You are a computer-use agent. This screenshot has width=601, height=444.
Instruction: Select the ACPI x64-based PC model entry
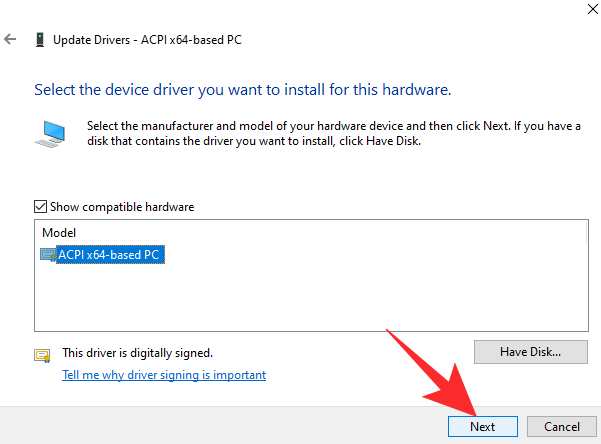[109, 255]
